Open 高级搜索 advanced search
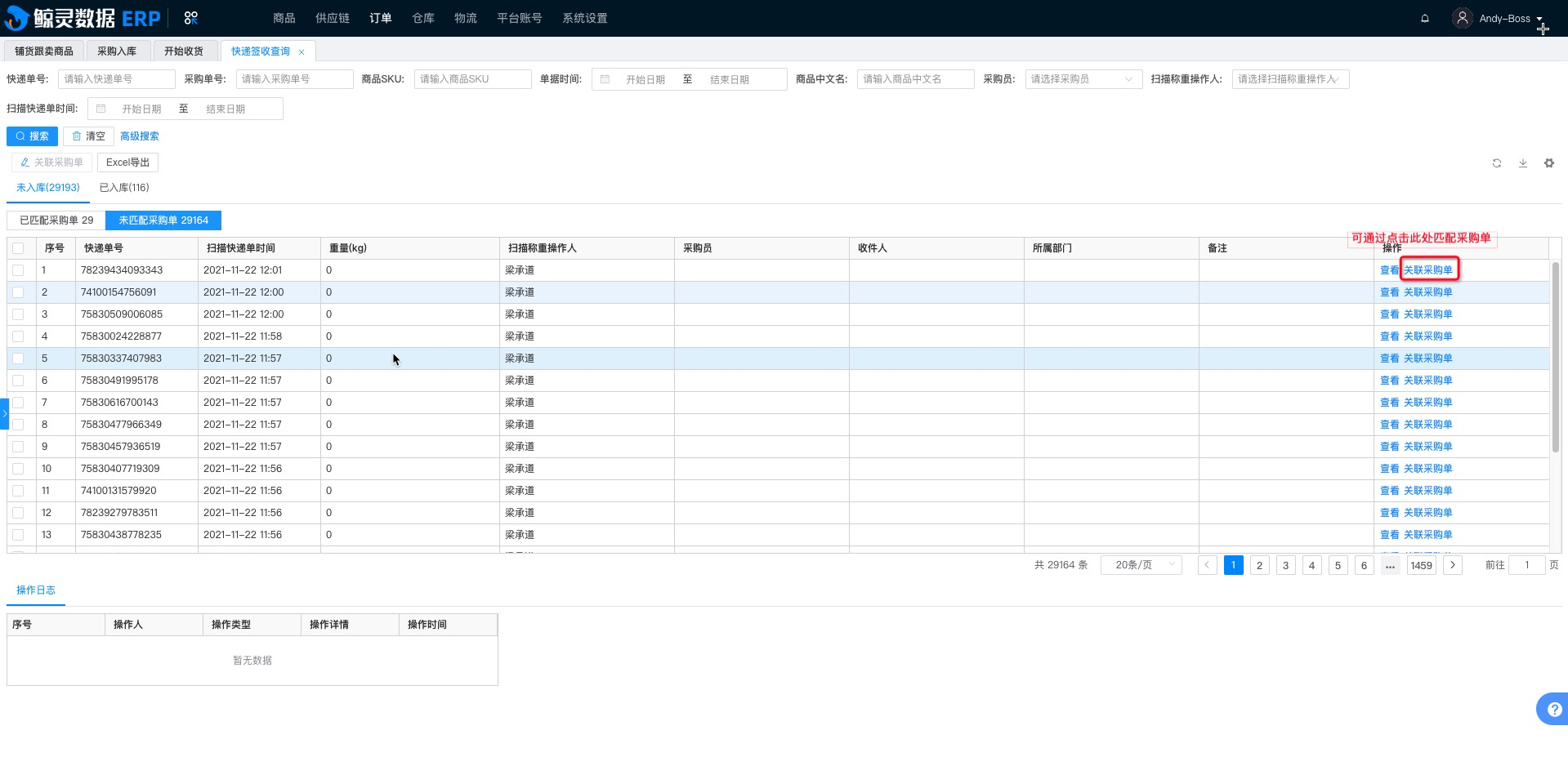Image resolution: width=1568 pixels, height=757 pixels. (140, 136)
